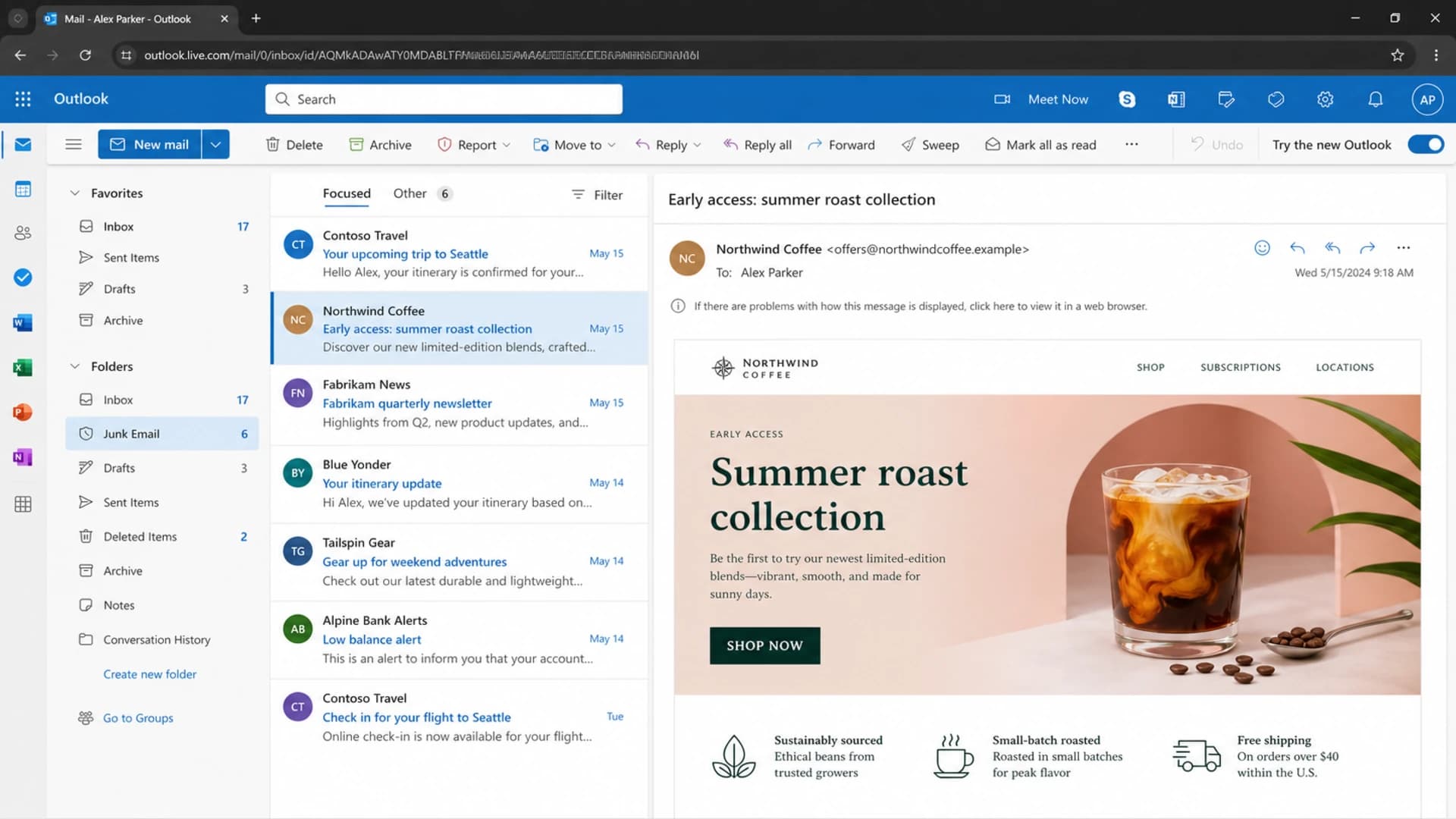Open Sent Items under Favorites
Screen dimensions: 1456x819
[x=162, y=258]
